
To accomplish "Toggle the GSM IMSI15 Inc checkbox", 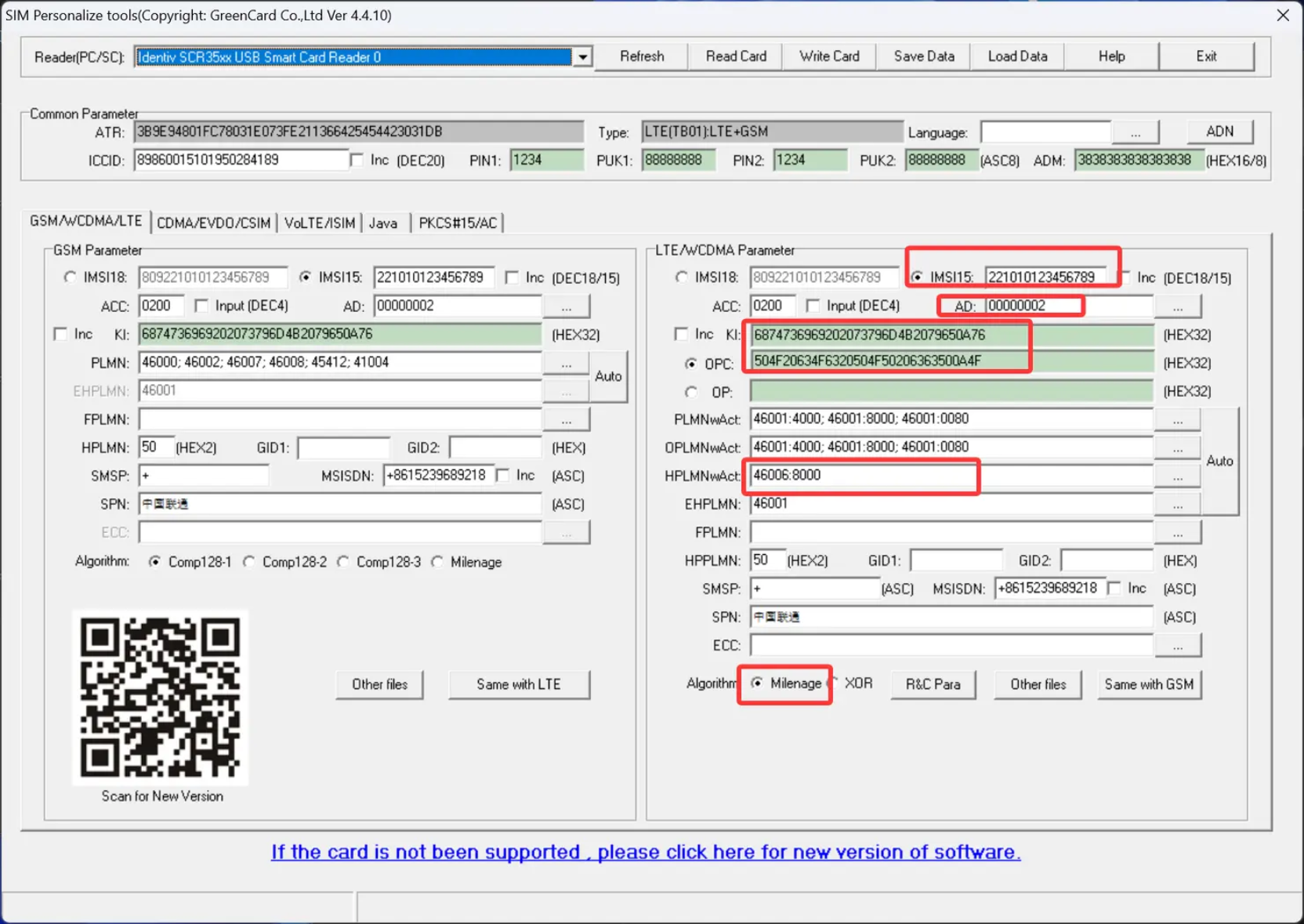I will pos(513,277).
